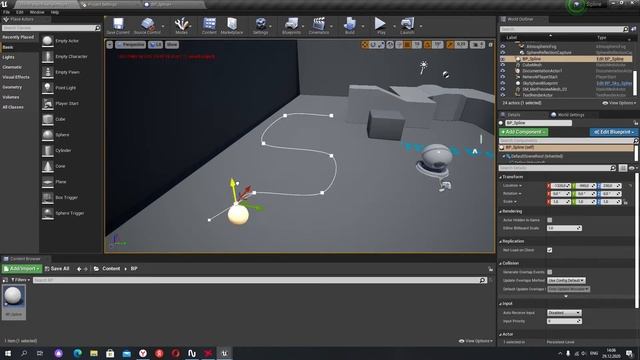Toggle Actor Hidden In Game checkbox
The height and width of the screenshot is (360, 640).
(550, 220)
